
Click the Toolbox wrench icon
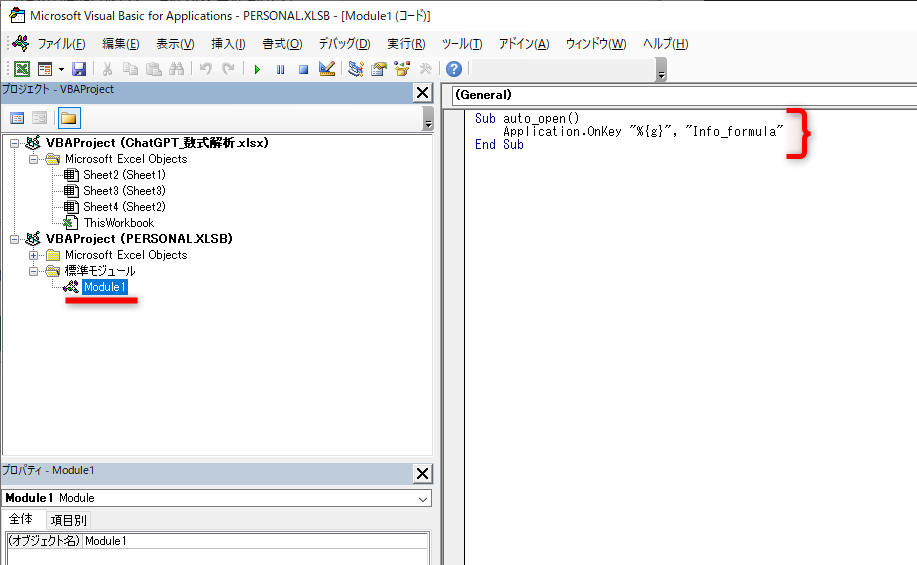(x=425, y=69)
